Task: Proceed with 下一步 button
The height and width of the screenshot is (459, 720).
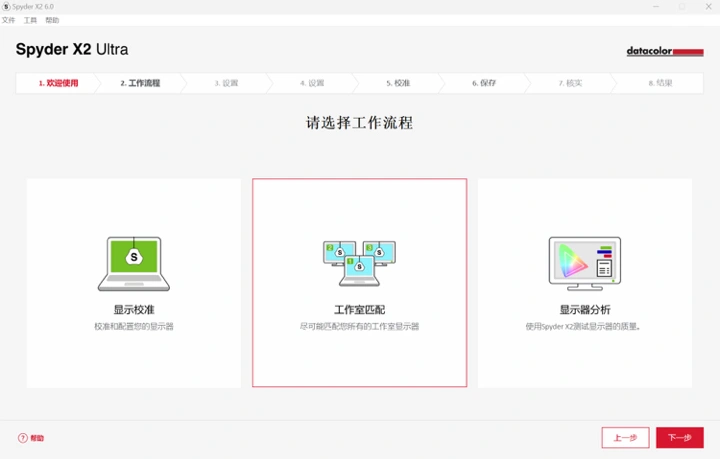Action: tap(680, 438)
